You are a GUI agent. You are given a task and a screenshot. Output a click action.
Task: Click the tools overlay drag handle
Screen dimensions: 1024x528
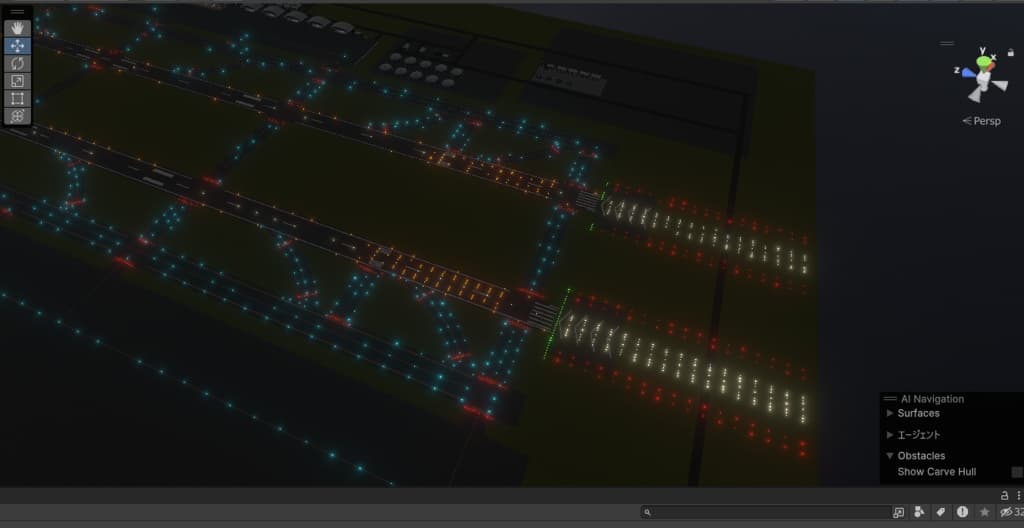pos(18,12)
